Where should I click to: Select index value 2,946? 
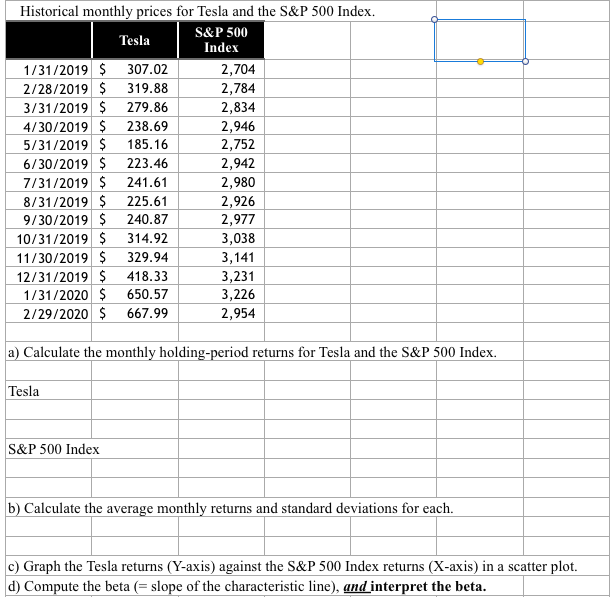pyautogui.click(x=221, y=126)
